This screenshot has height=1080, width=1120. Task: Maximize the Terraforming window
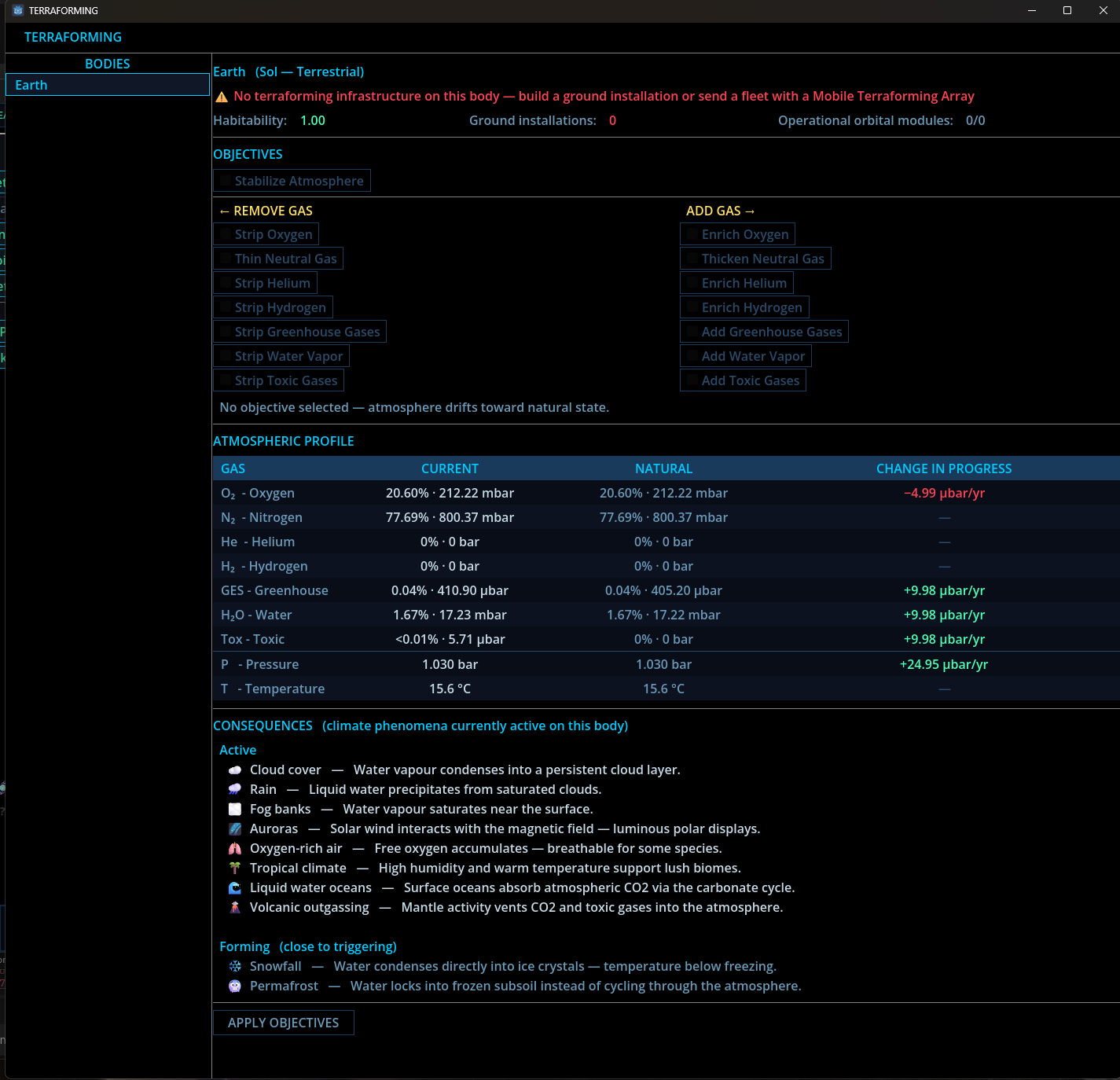pos(1067,10)
